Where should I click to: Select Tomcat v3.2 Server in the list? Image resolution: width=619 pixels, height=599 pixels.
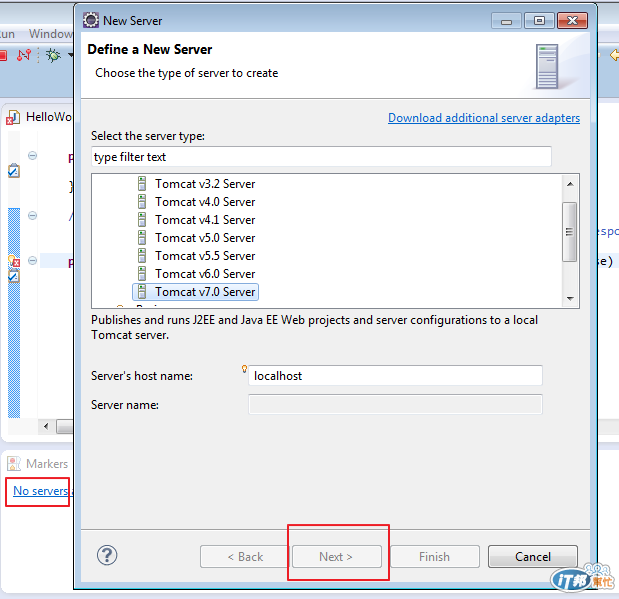(204, 184)
